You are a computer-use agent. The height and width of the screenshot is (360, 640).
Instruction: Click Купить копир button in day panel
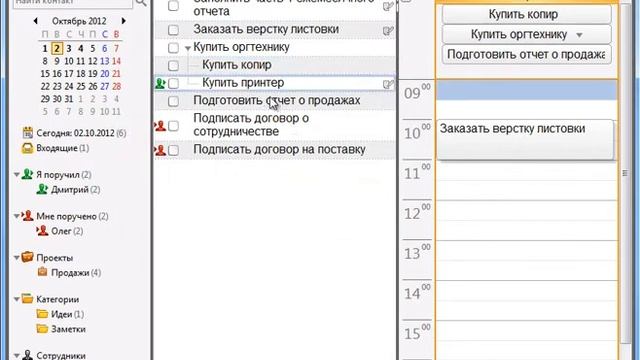tap(527, 14)
